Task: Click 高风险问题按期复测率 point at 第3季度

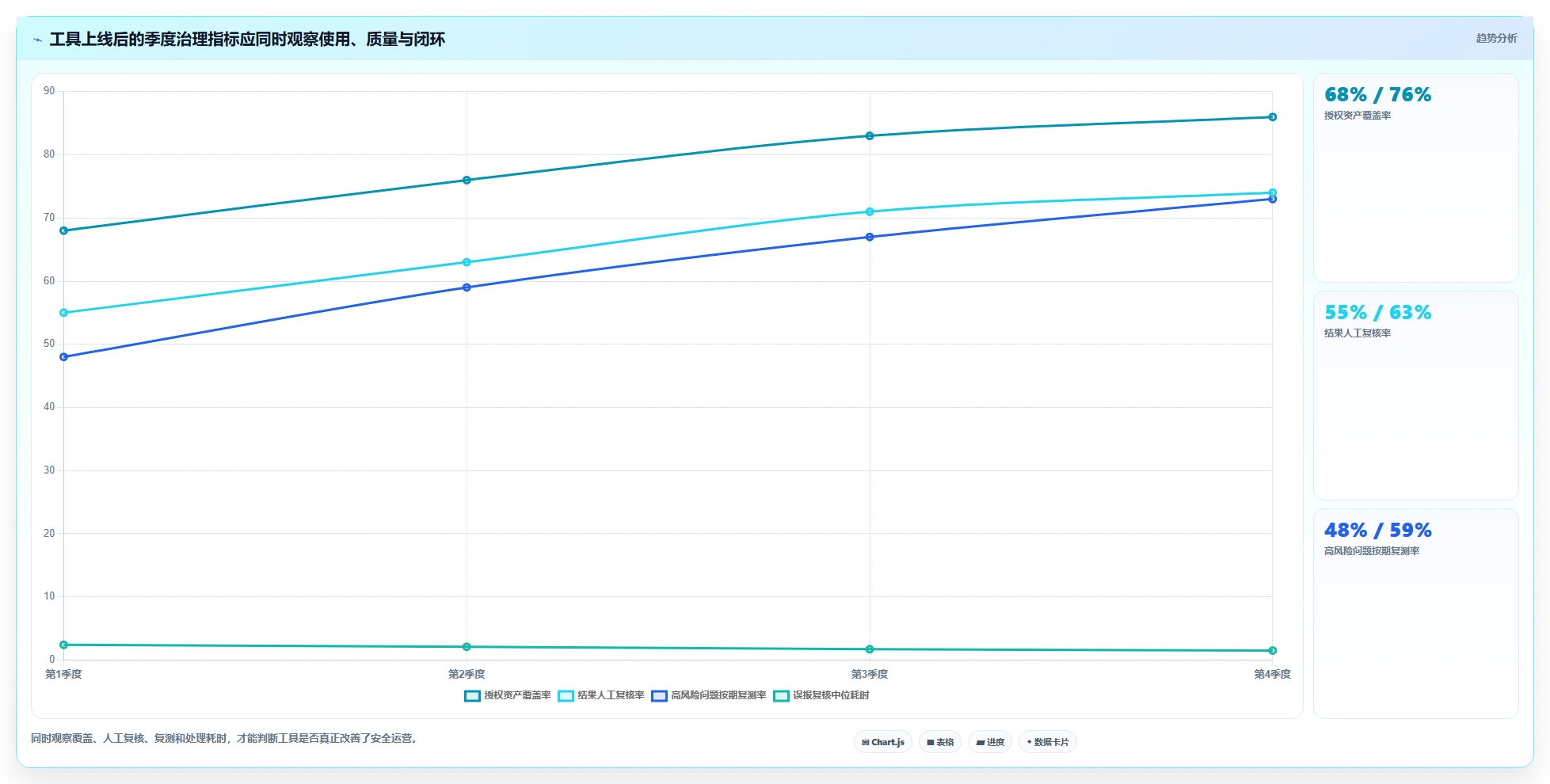Action: click(870, 237)
